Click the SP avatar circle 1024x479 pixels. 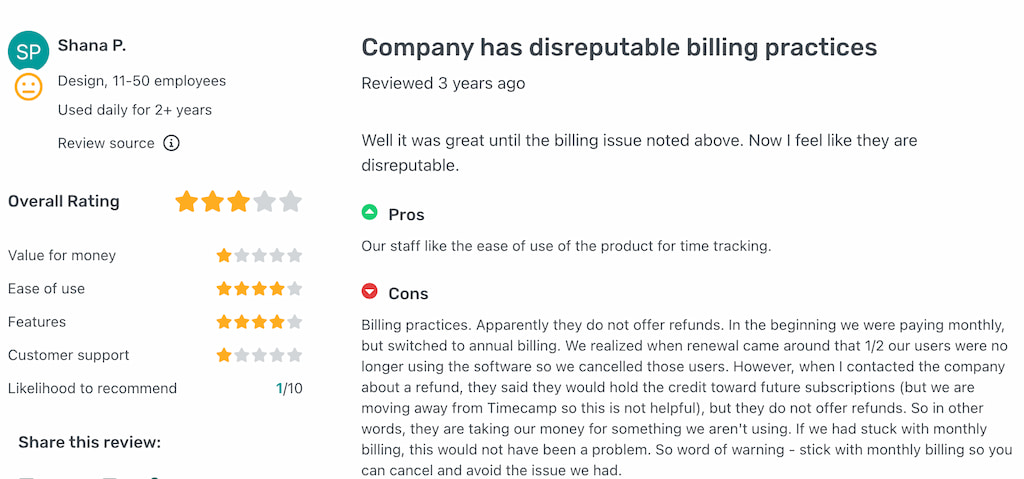coord(28,51)
